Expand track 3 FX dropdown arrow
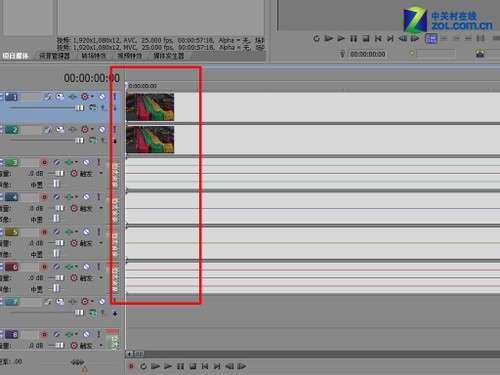 click(x=76, y=162)
